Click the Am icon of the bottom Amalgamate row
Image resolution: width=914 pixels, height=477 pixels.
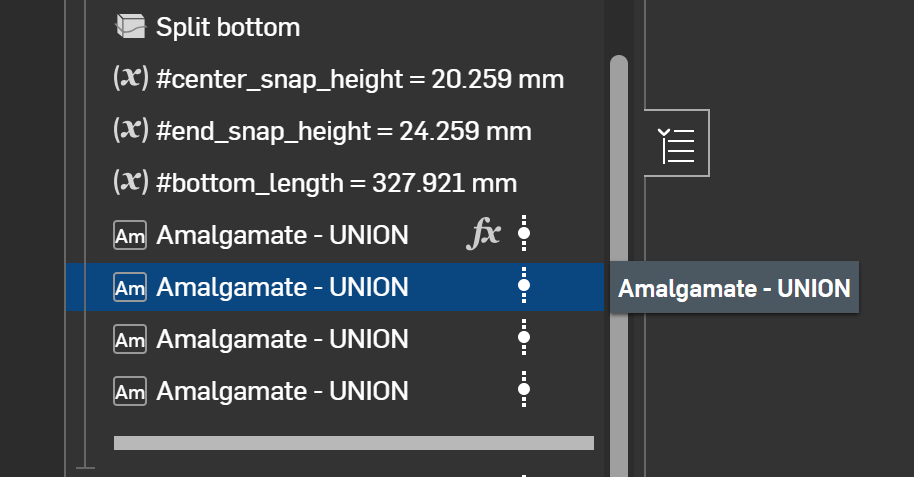[130, 392]
